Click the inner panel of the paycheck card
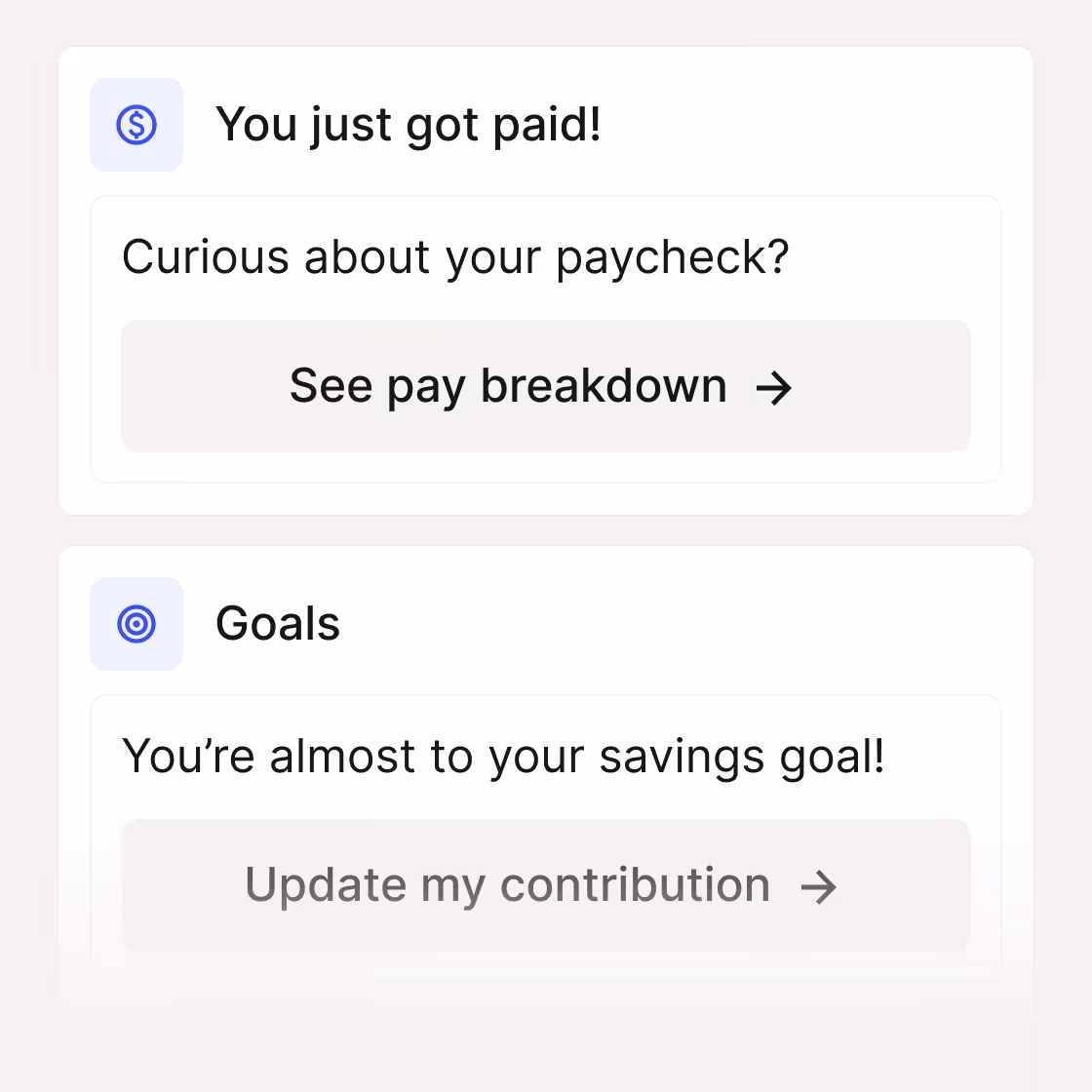 [546, 340]
